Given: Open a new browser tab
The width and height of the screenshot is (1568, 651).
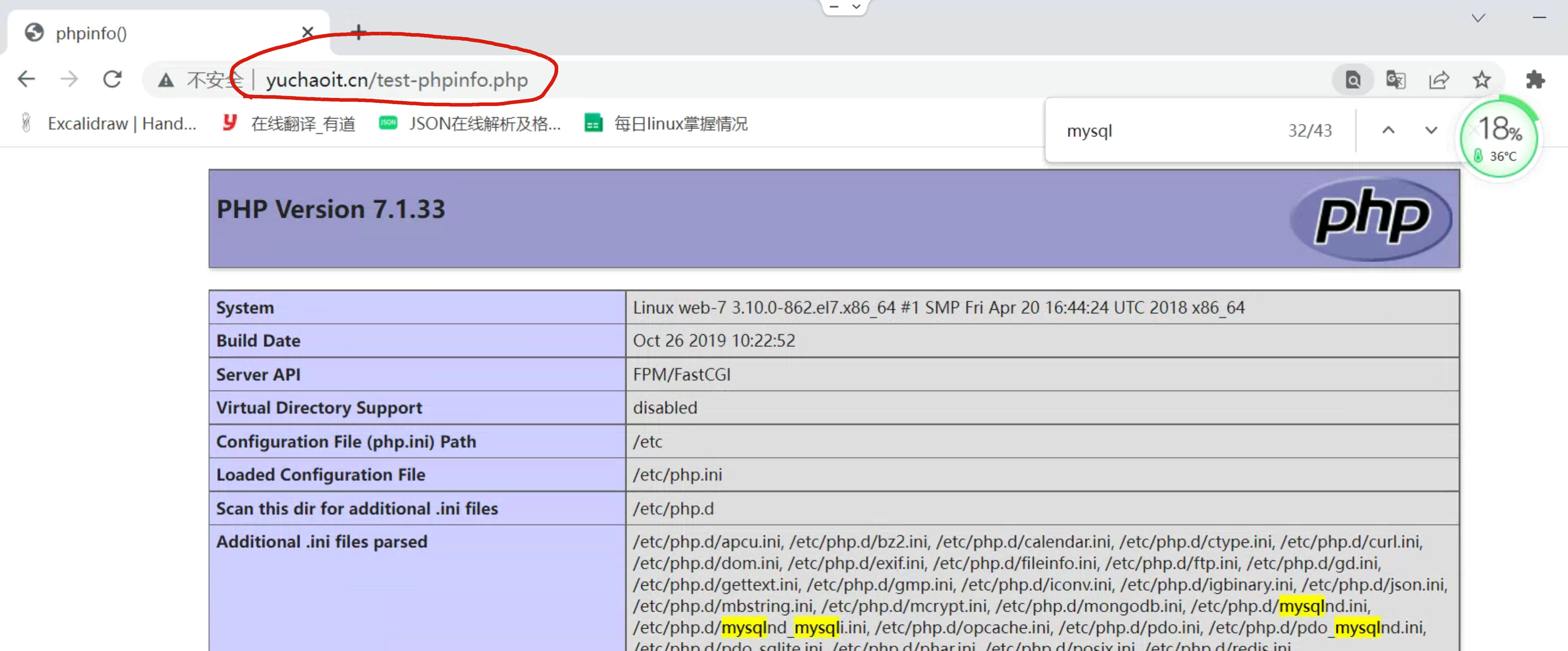Looking at the screenshot, I should [x=359, y=32].
